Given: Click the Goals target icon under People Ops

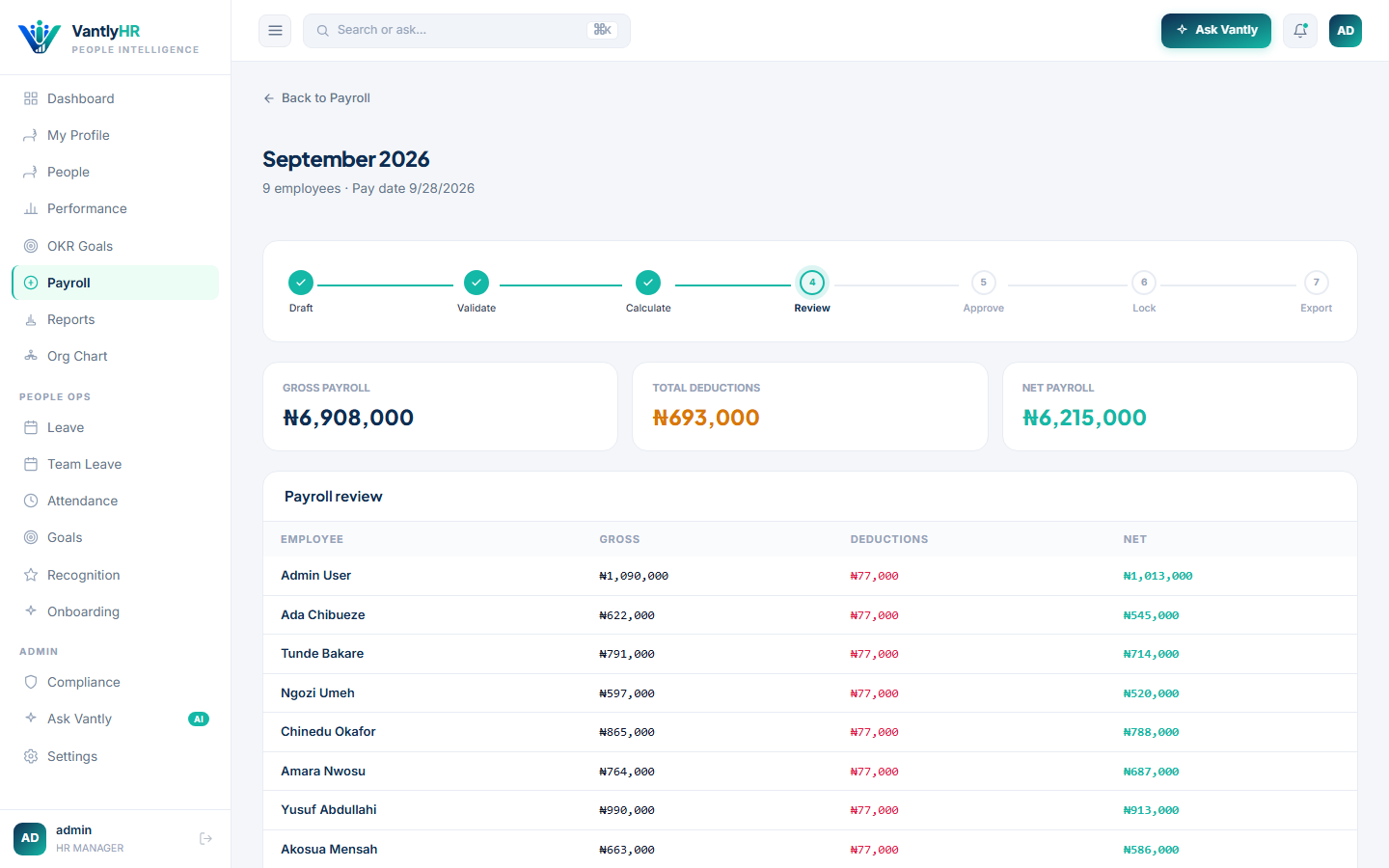Looking at the screenshot, I should coord(31,537).
